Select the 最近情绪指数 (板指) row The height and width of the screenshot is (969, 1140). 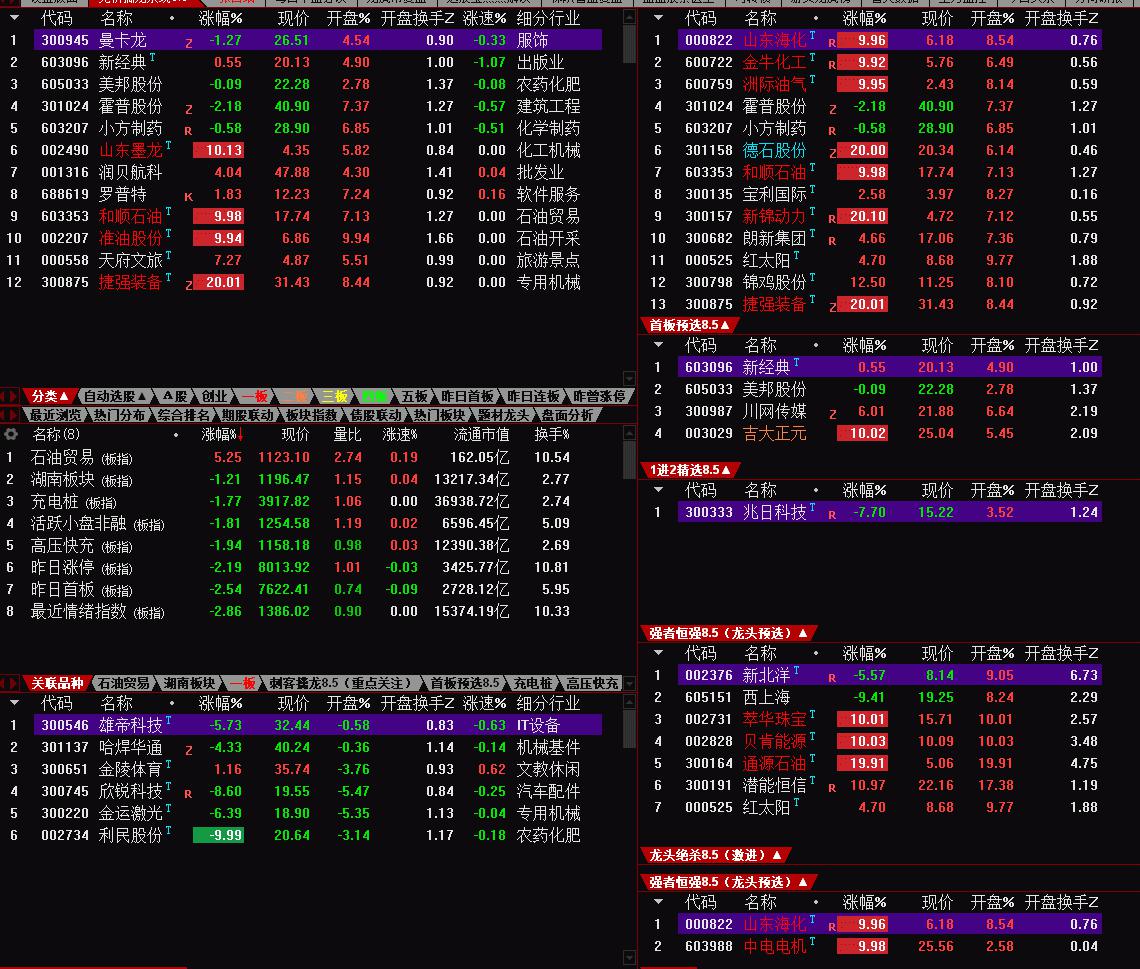302,611
